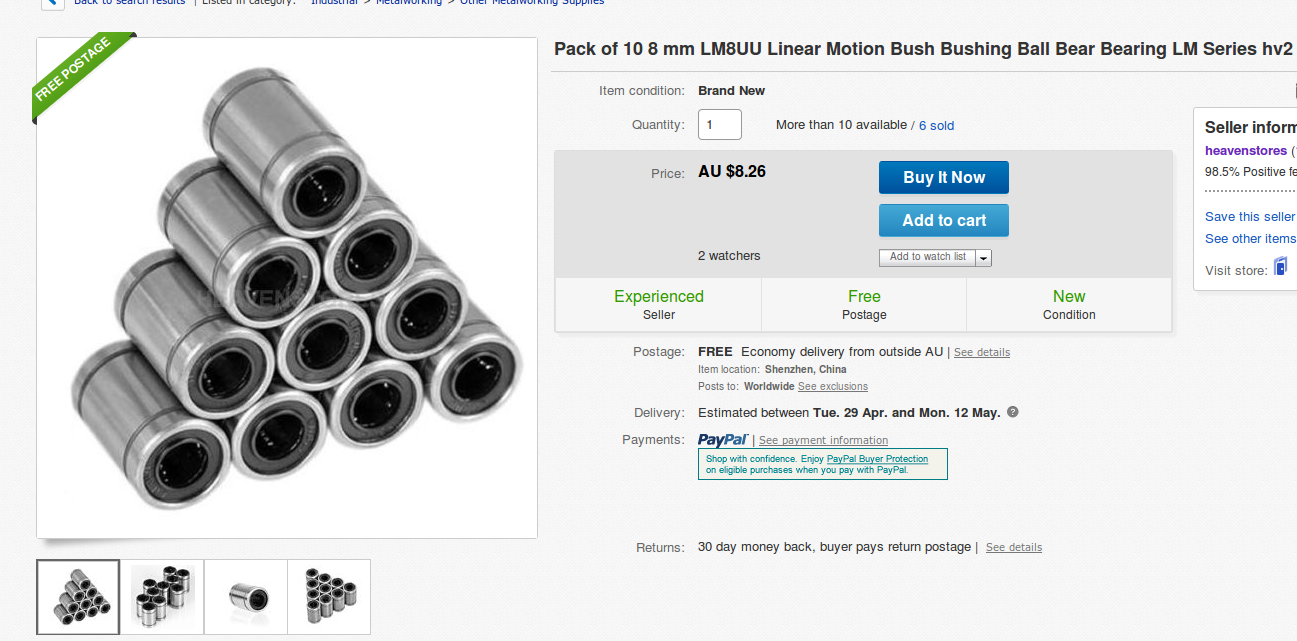Click the back arrow to search results

click(x=52, y=3)
